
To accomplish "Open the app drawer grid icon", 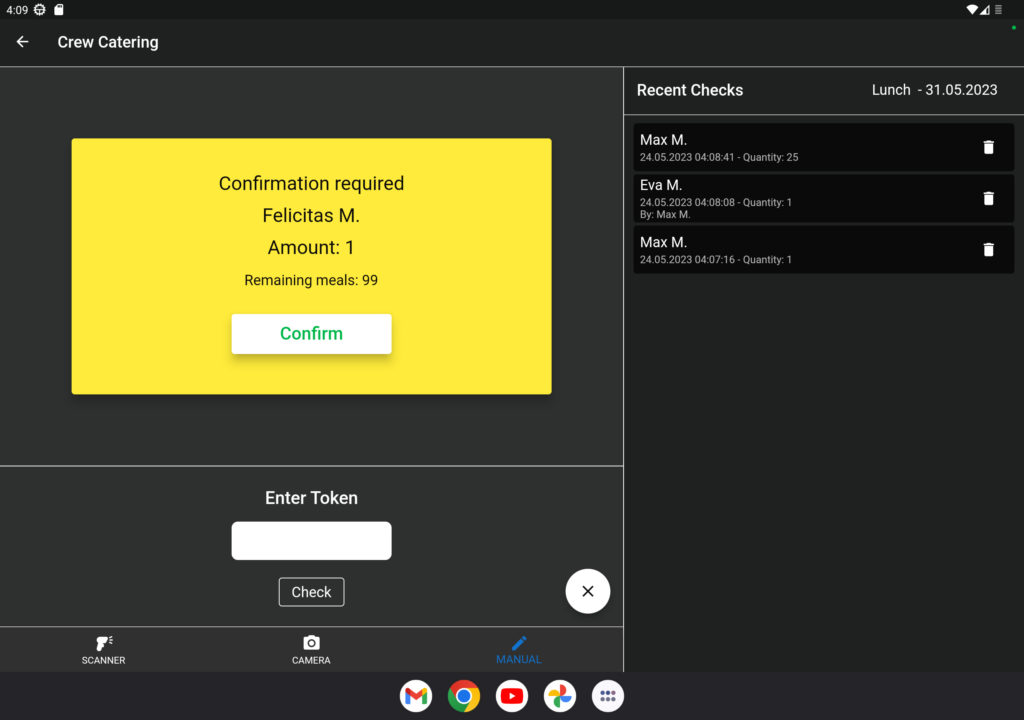I will coord(608,696).
